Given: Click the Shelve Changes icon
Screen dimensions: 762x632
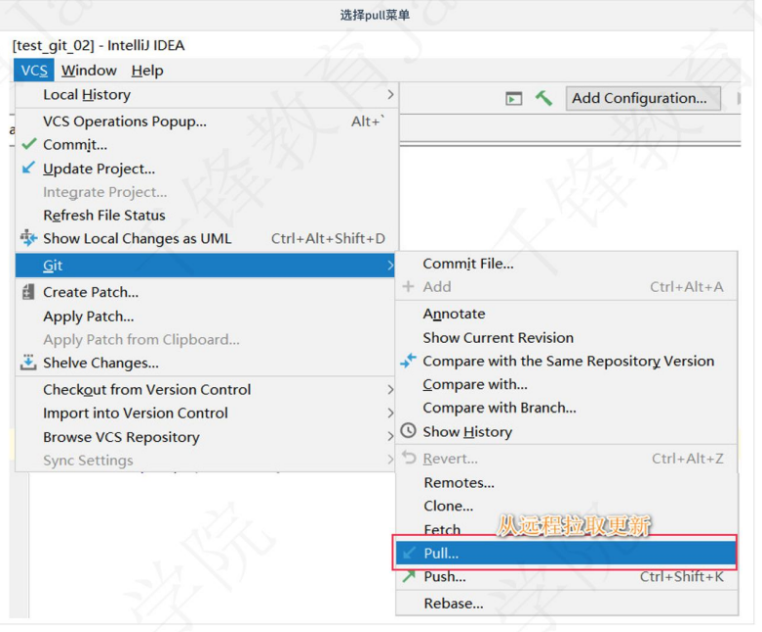Looking at the screenshot, I should [x=28, y=362].
